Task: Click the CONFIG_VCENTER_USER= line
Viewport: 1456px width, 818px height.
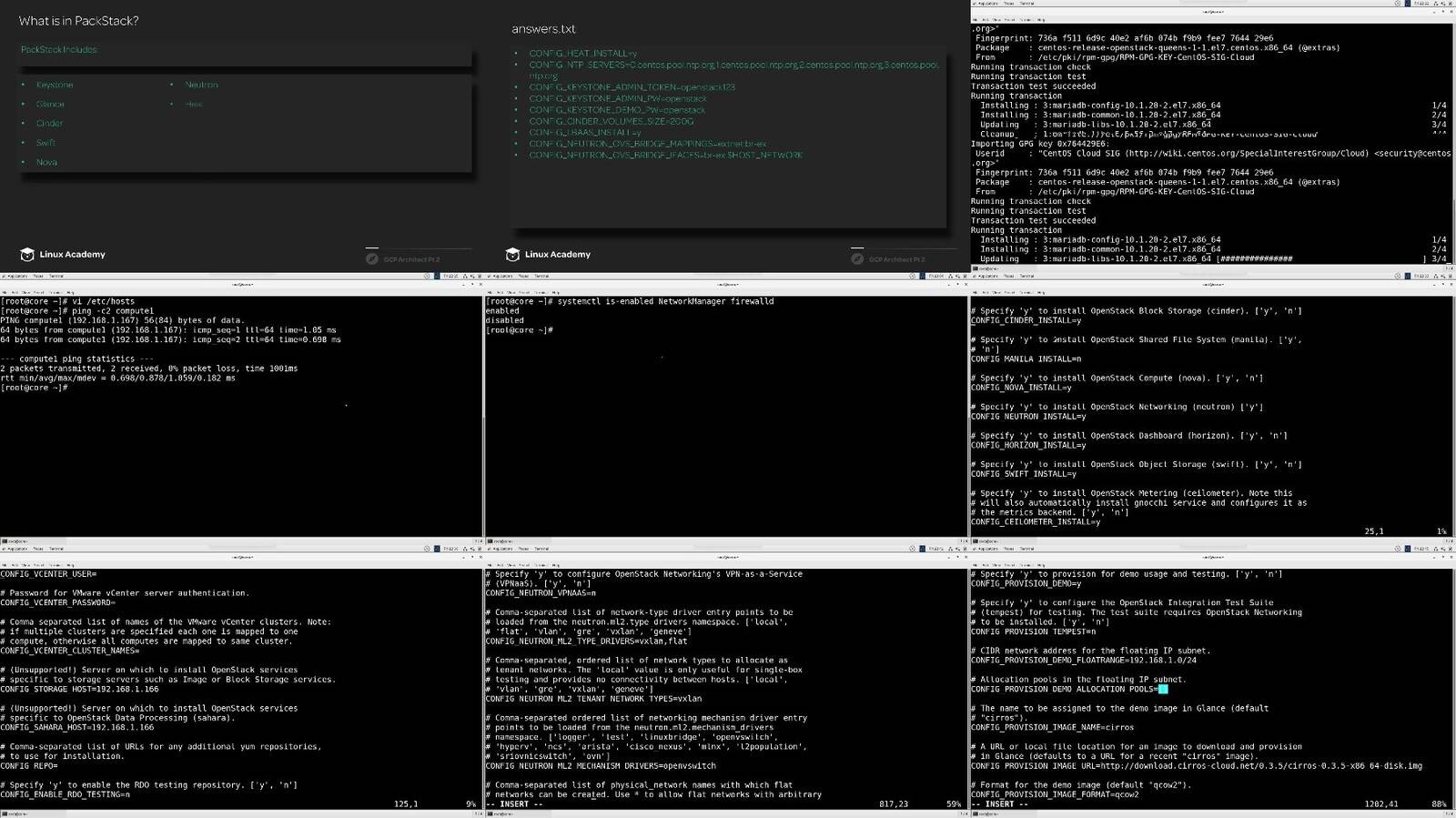Action: click(48, 574)
